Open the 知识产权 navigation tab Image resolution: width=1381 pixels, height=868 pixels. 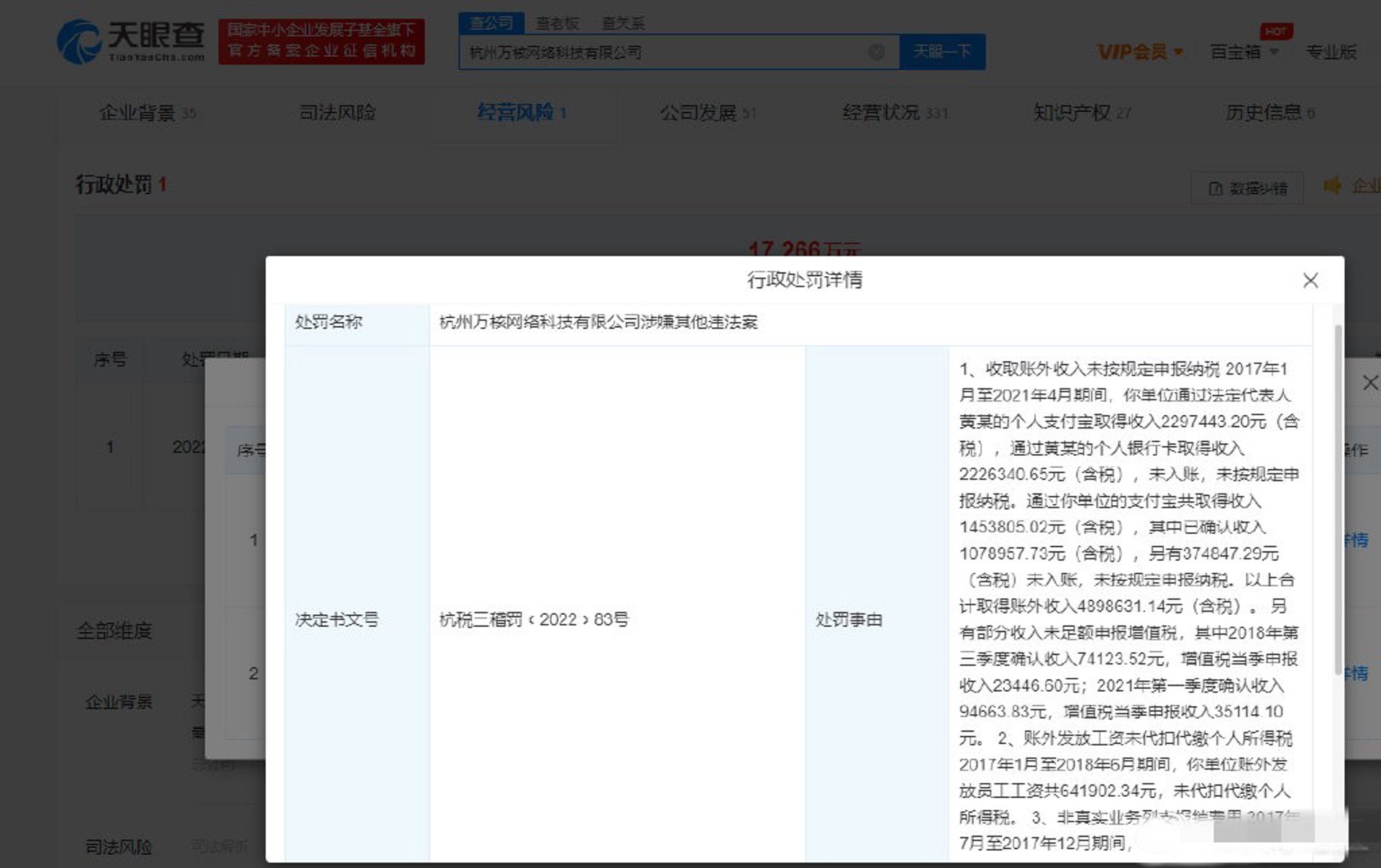pyautogui.click(x=1082, y=113)
